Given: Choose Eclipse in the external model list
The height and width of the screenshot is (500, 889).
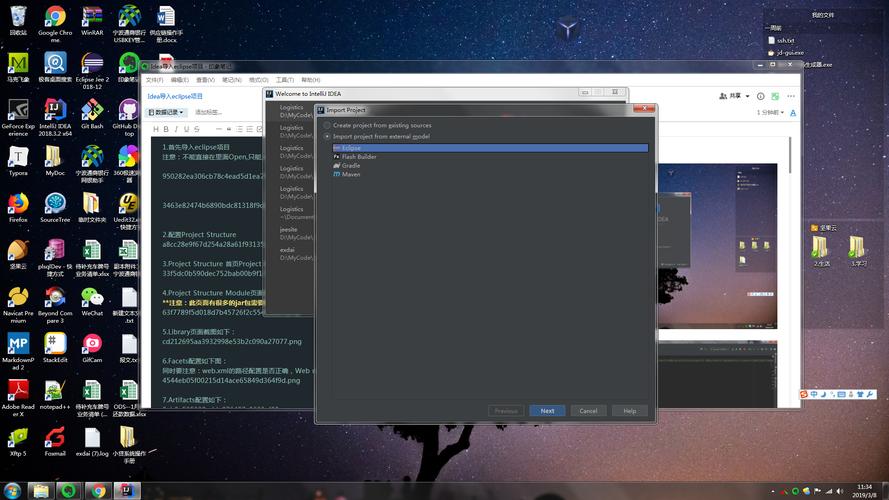Looking at the screenshot, I should point(490,148).
